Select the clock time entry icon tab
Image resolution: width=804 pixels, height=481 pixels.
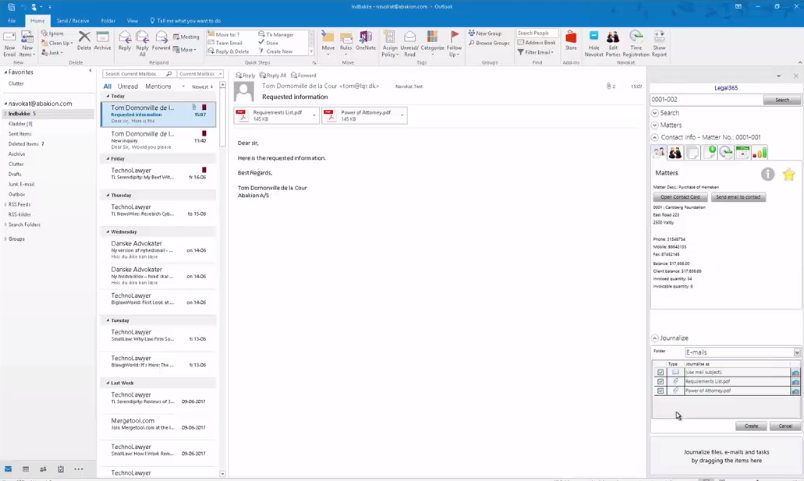(726, 152)
